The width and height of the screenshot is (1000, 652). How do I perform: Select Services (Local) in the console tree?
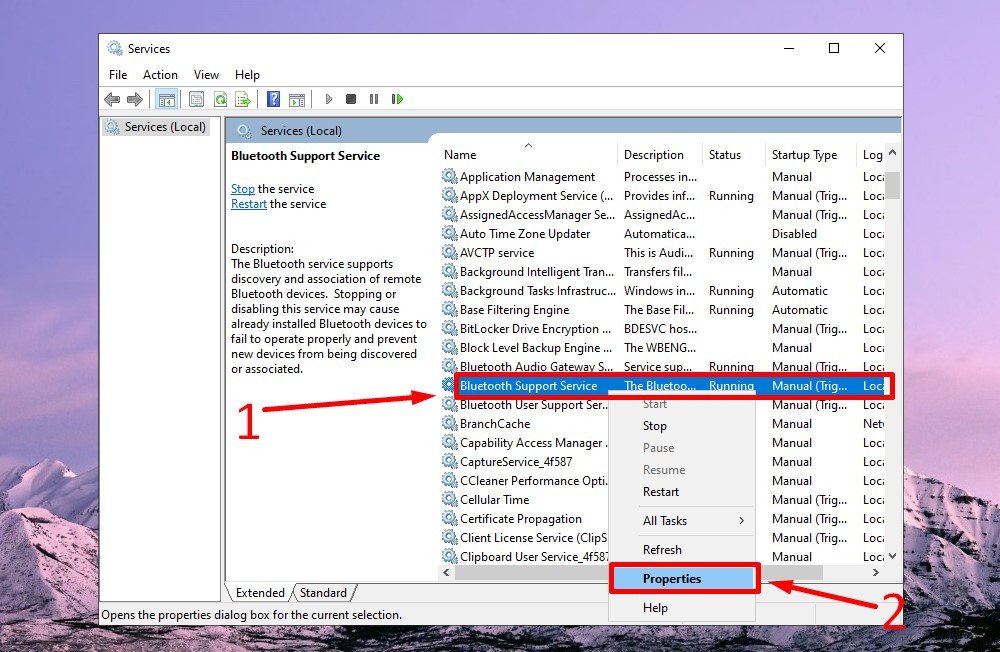[165, 127]
